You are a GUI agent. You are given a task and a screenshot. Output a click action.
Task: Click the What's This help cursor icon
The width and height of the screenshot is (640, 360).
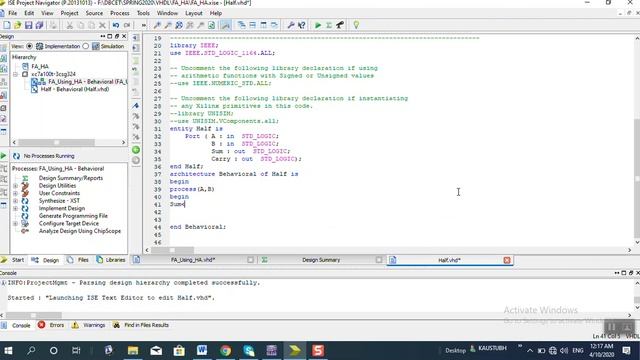(302, 25)
